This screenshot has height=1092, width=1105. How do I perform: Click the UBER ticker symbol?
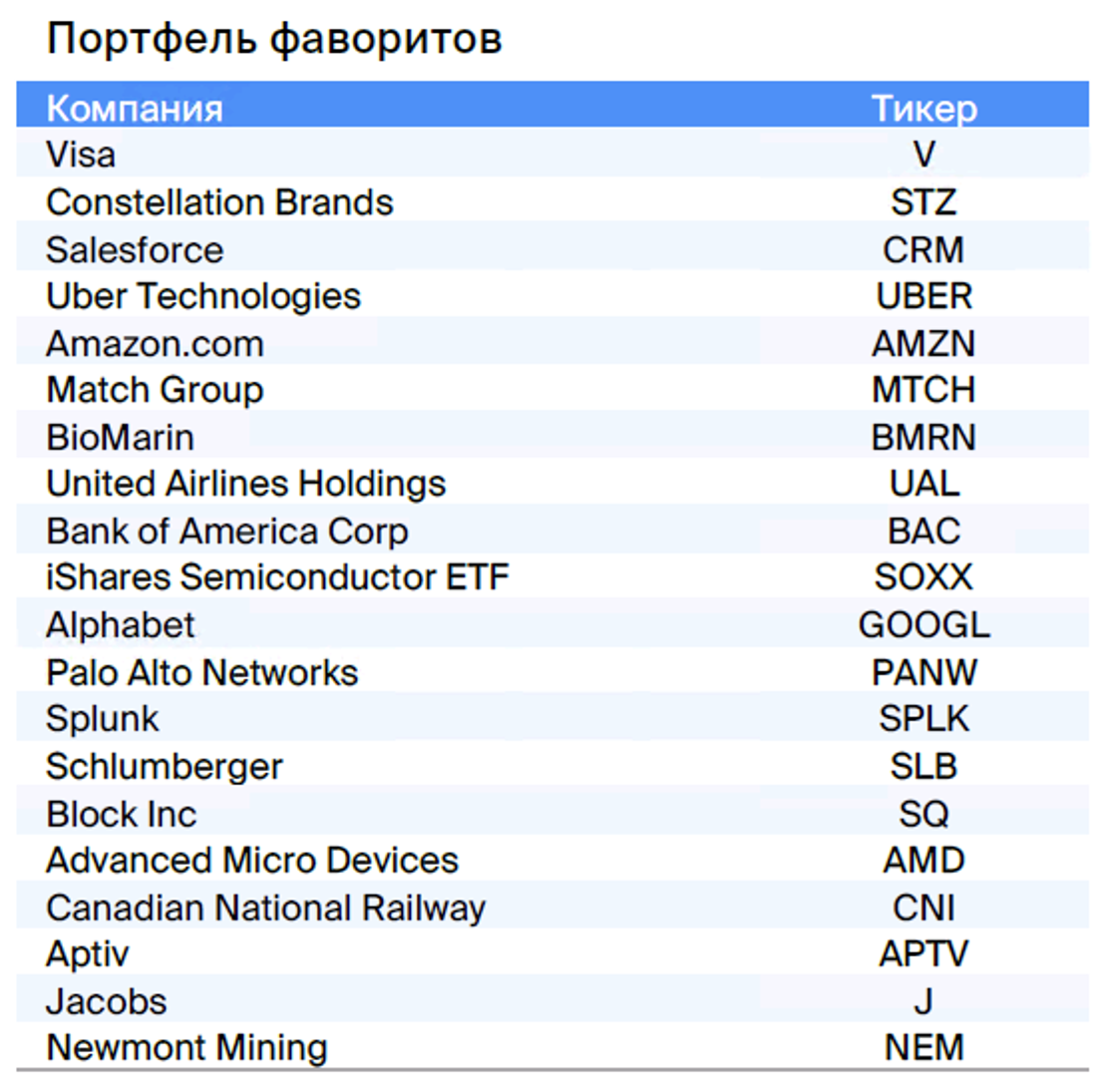point(923,296)
